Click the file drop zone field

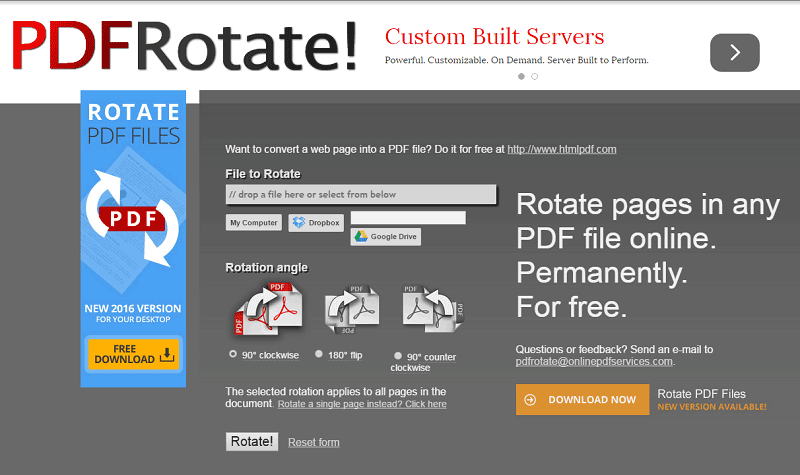pyautogui.click(x=361, y=194)
